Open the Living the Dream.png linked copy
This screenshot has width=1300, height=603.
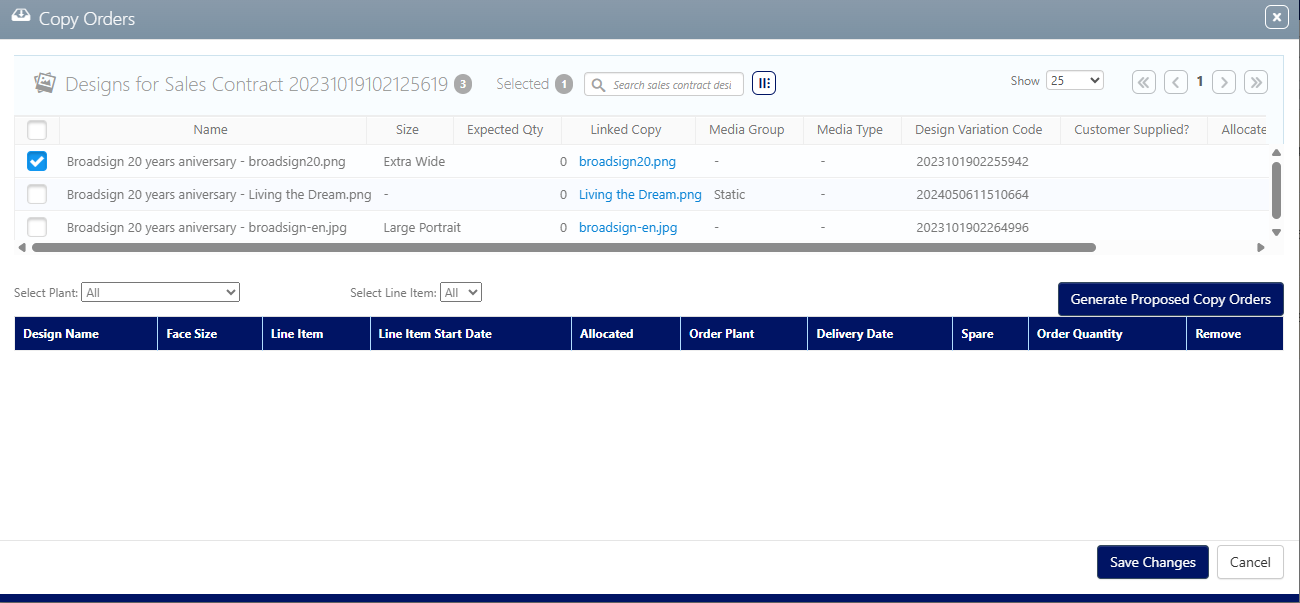pyautogui.click(x=640, y=195)
